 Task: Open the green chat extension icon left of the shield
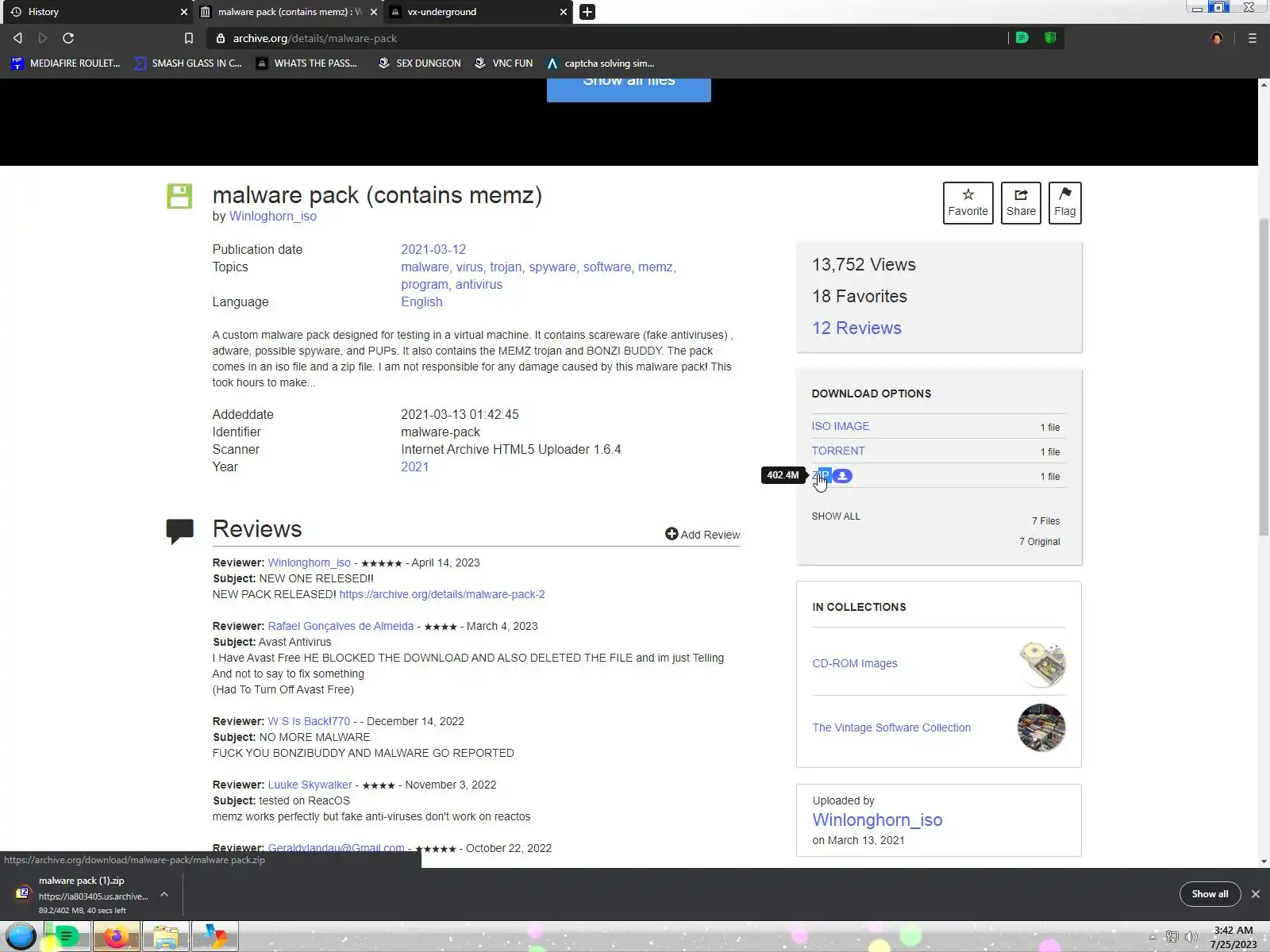[1022, 38]
